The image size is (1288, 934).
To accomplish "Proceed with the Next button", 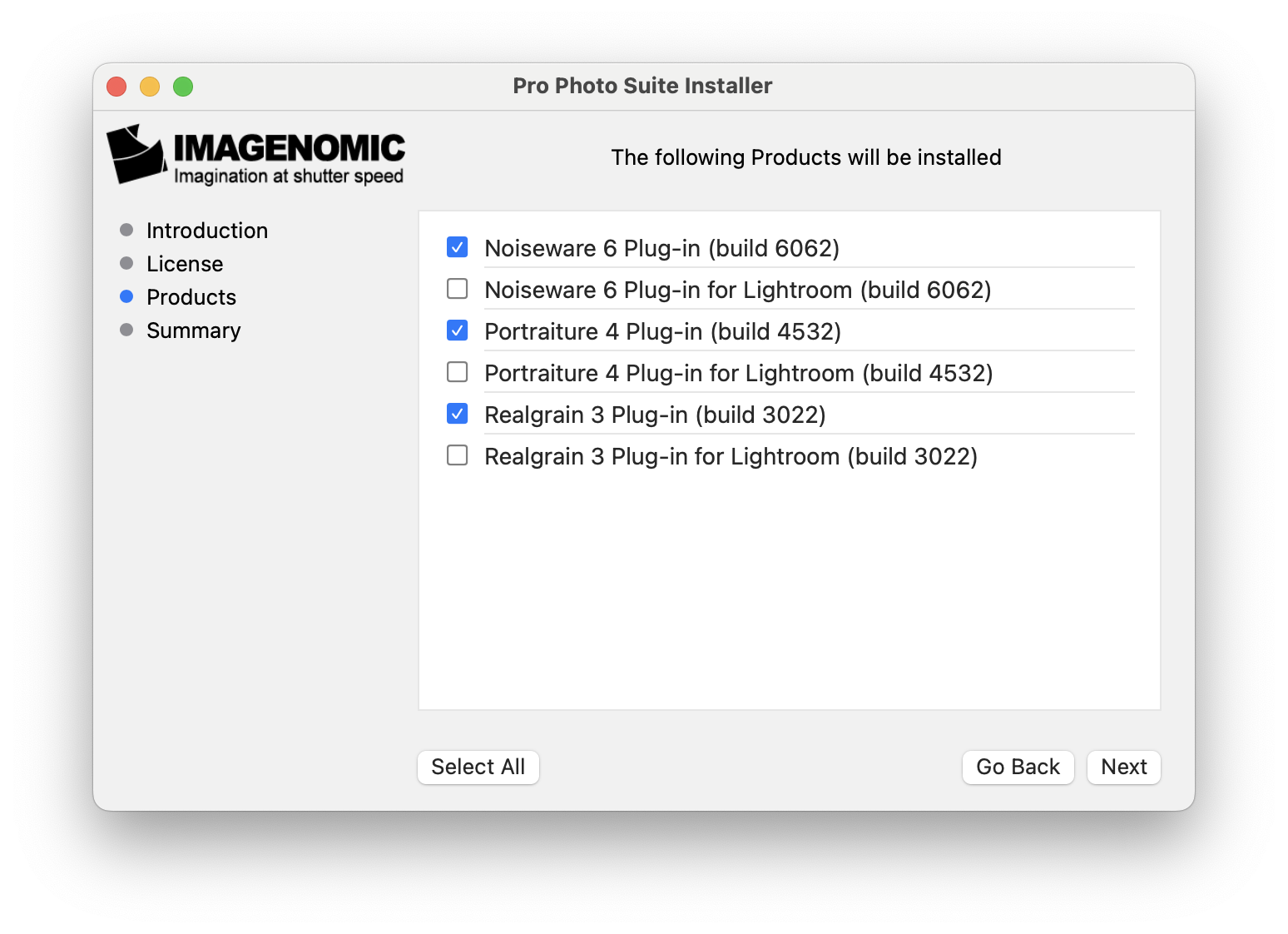I will (x=1123, y=767).
